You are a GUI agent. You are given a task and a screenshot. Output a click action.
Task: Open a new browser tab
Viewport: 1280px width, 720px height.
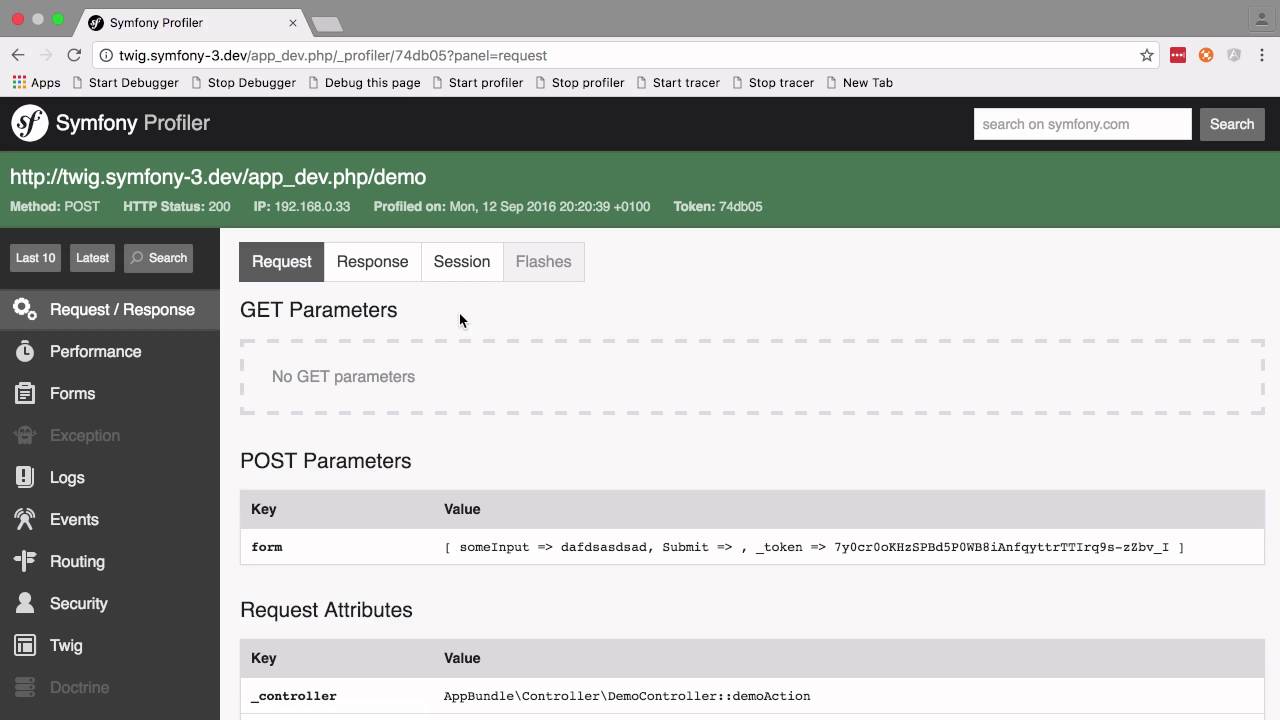coord(327,23)
